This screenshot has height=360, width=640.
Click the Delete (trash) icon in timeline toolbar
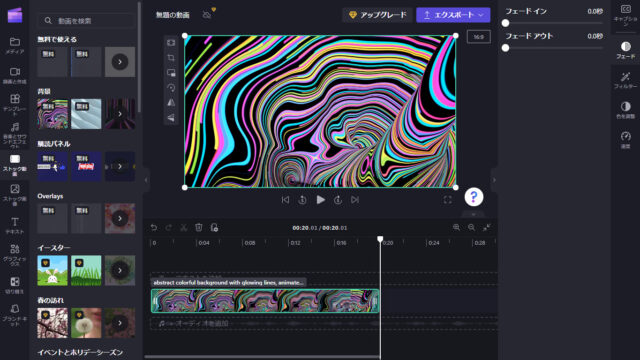point(199,227)
